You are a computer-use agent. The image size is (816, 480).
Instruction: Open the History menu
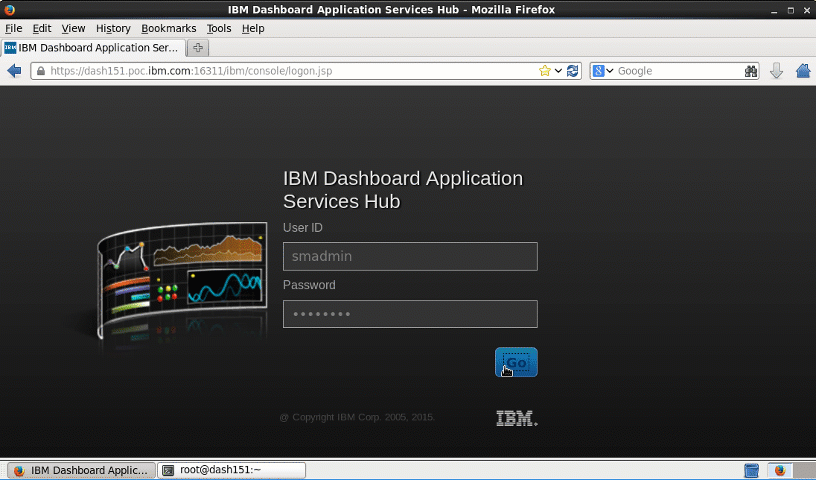[x=113, y=28]
